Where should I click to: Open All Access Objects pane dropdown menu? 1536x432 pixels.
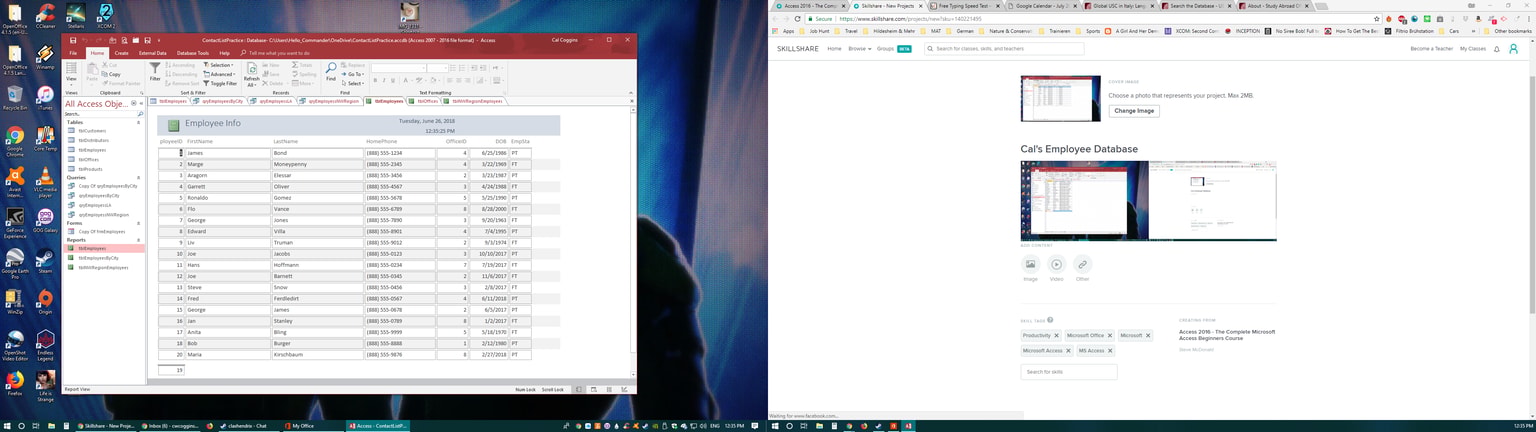(133, 103)
